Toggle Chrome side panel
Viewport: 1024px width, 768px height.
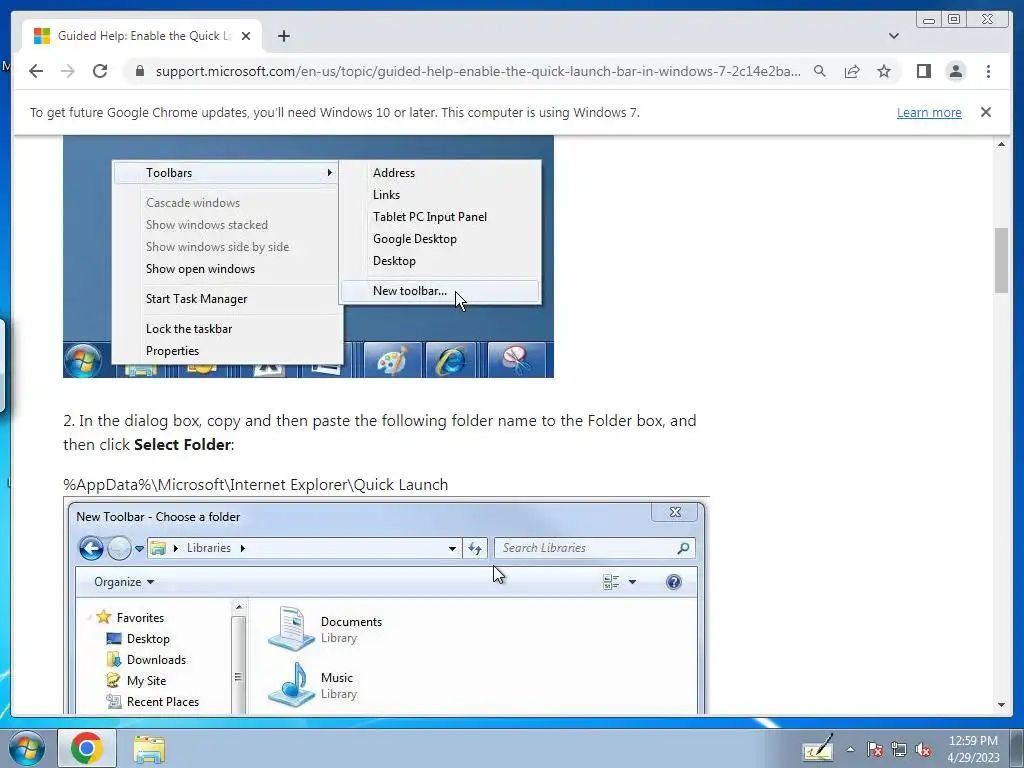pos(923,71)
